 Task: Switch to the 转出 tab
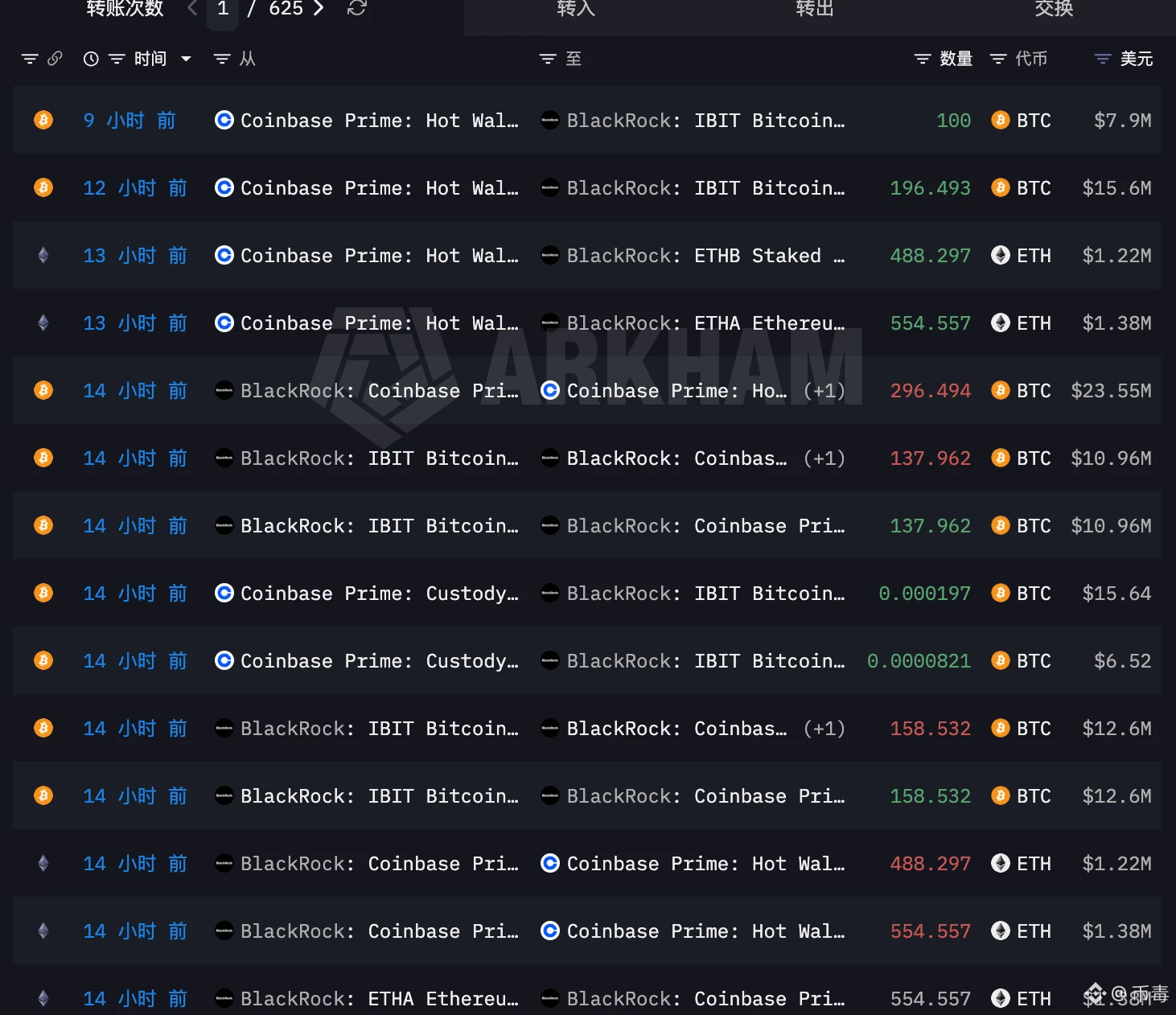click(815, 10)
